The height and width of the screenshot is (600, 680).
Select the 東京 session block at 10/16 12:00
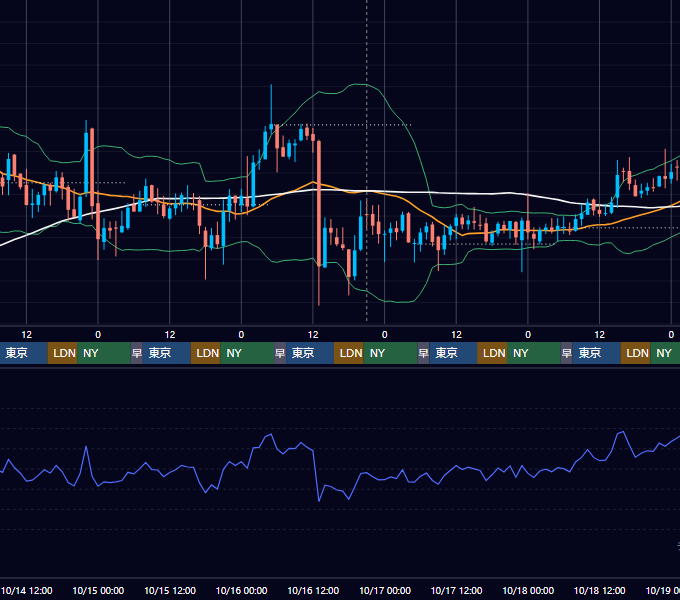pos(310,353)
